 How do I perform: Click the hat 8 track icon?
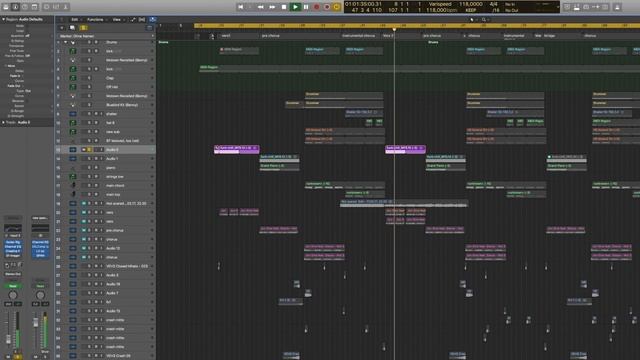pyautogui.click(x=73, y=123)
